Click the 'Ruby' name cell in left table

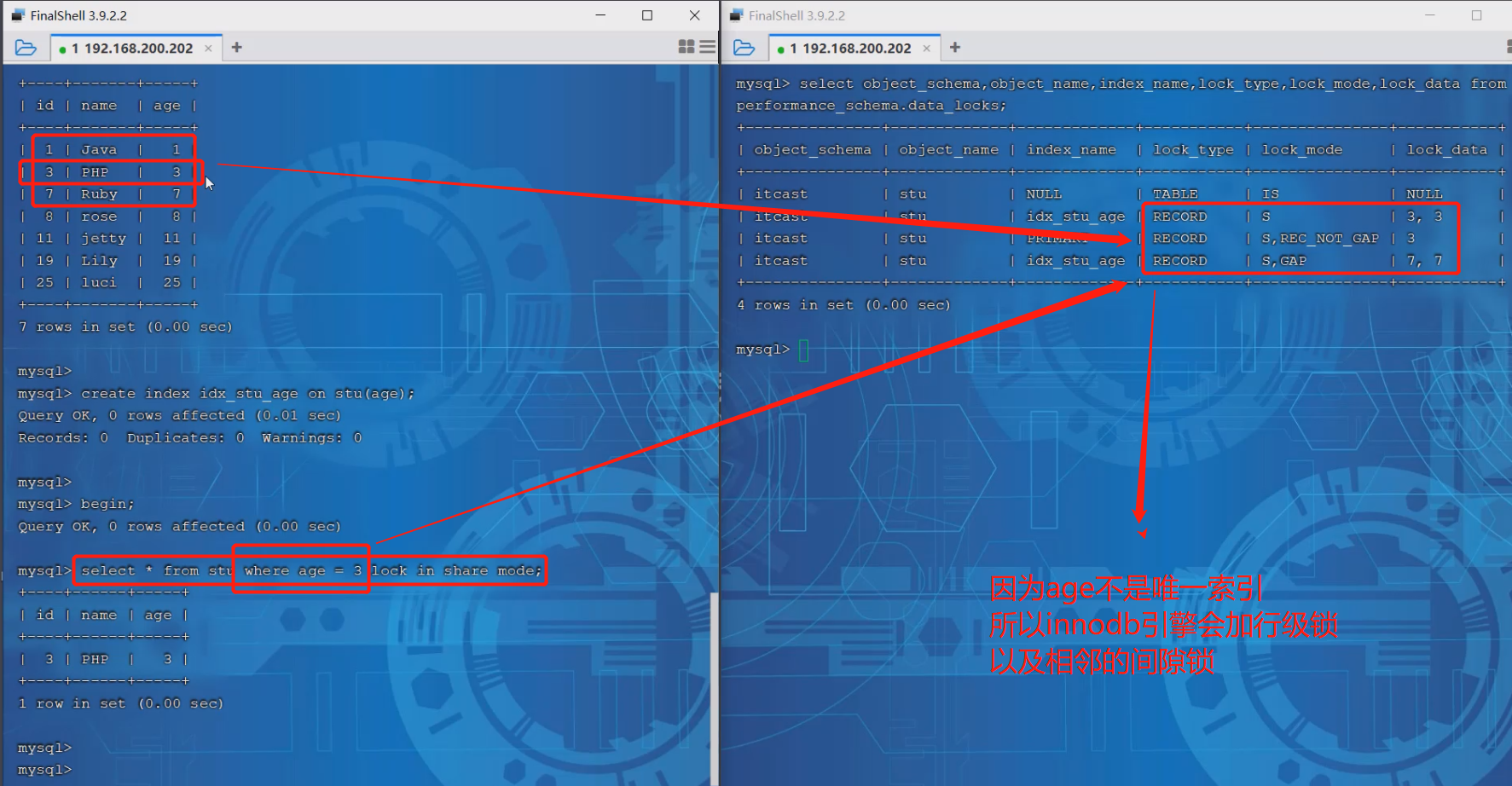tap(99, 194)
